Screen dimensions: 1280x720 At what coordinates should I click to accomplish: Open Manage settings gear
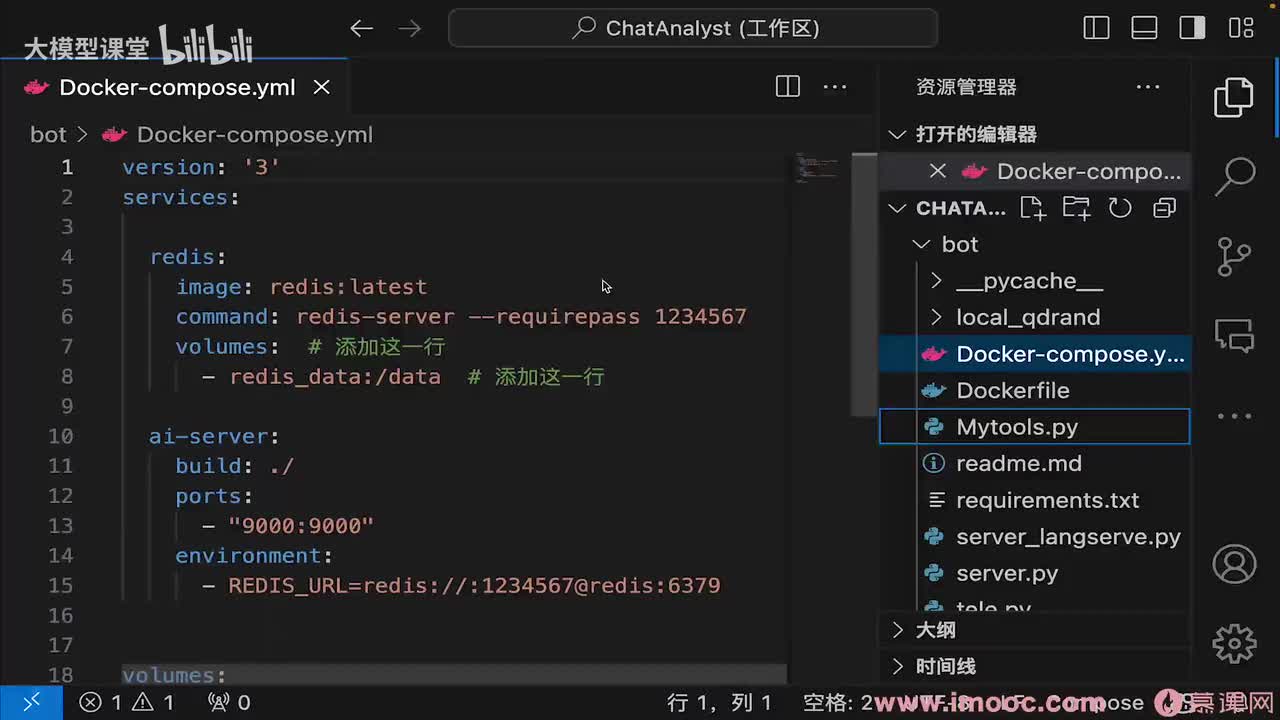(x=1234, y=643)
